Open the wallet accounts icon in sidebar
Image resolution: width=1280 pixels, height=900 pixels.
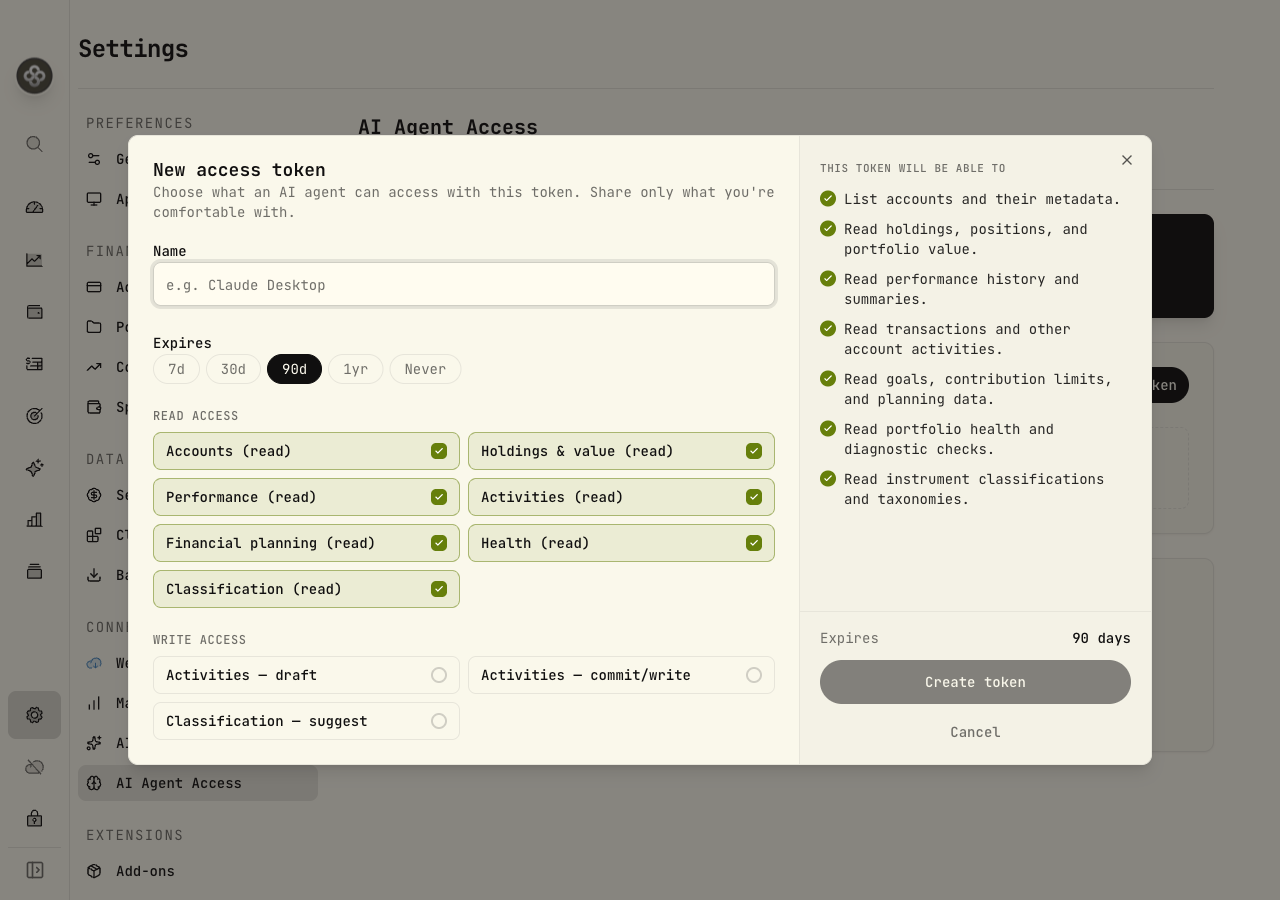point(34,311)
